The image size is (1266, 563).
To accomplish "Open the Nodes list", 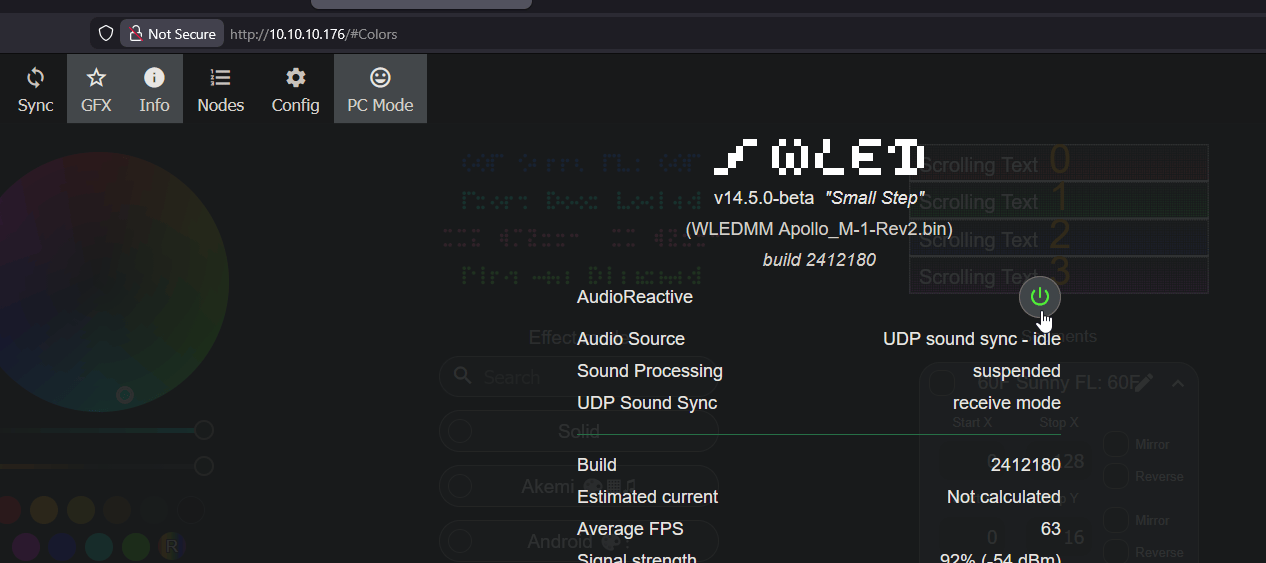I will (x=220, y=89).
